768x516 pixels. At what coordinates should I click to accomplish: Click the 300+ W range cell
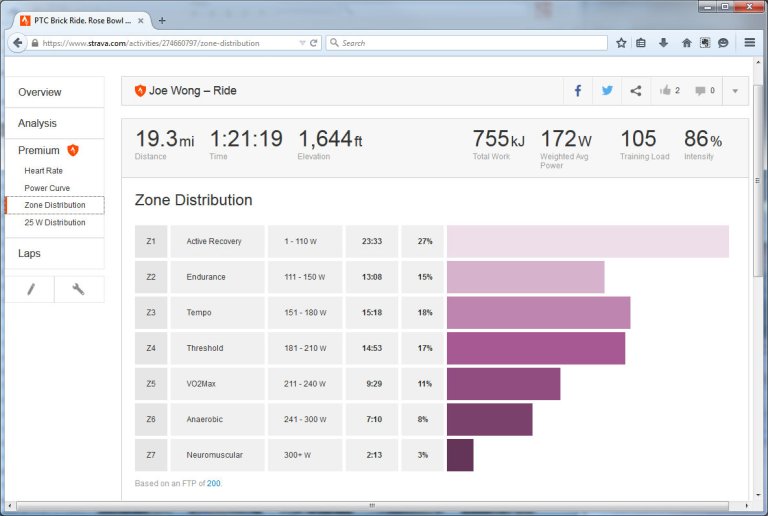click(305, 455)
